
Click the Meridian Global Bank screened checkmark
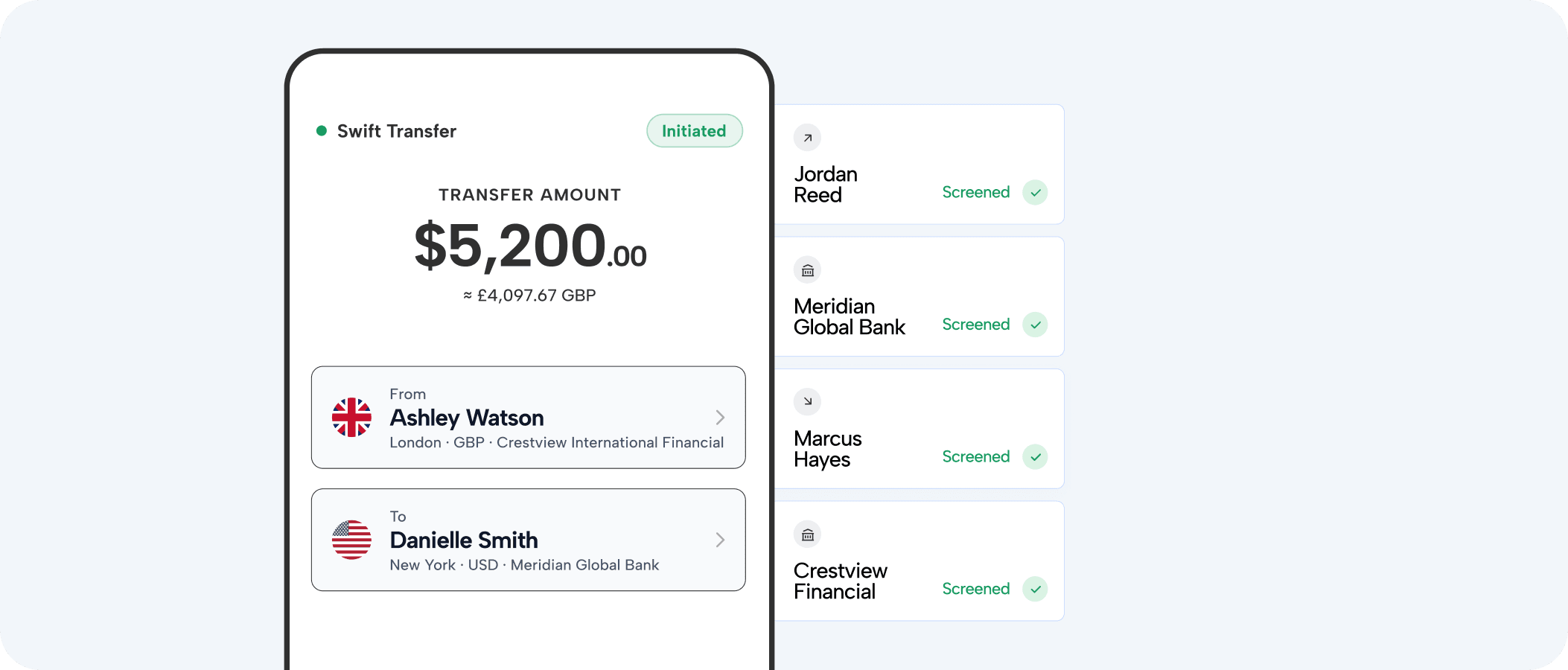click(1035, 325)
